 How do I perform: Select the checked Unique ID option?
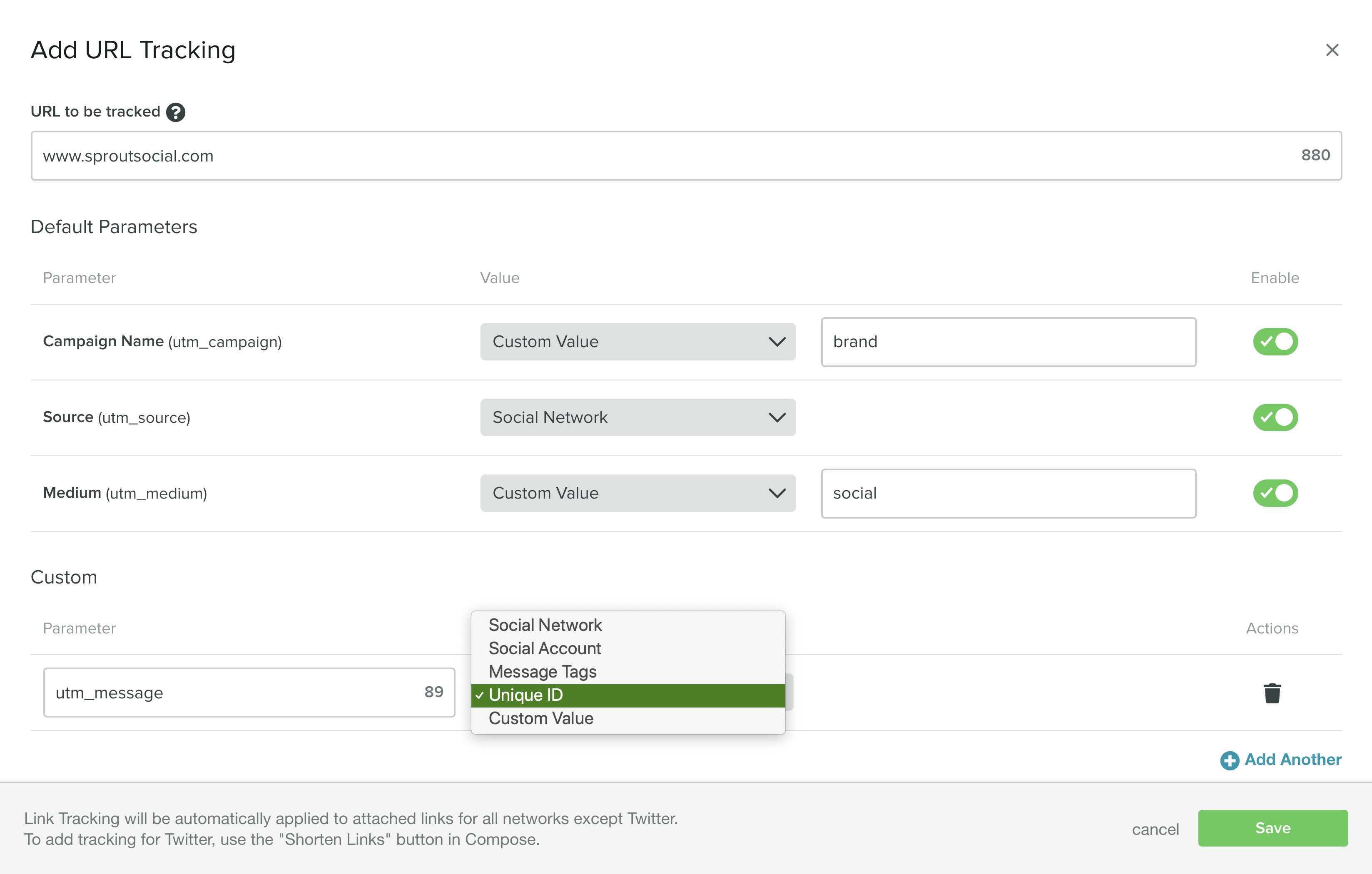tap(628, 695)
